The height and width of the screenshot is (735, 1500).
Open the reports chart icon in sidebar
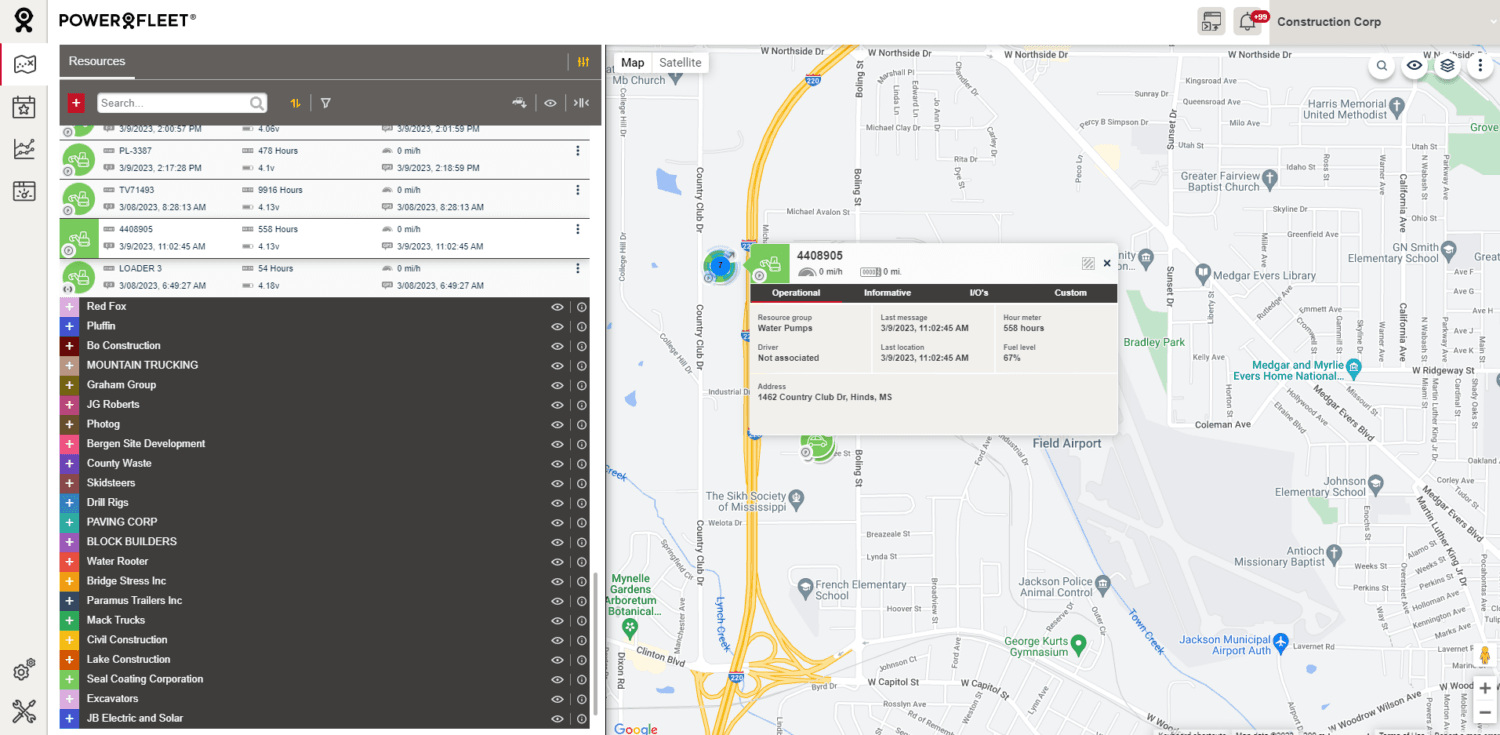[x=24, y=149]
